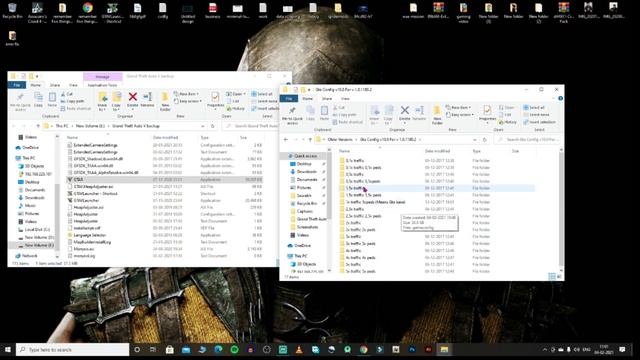
Task: Sort by Date modified in Gta Config window
Action: point(437,151)
